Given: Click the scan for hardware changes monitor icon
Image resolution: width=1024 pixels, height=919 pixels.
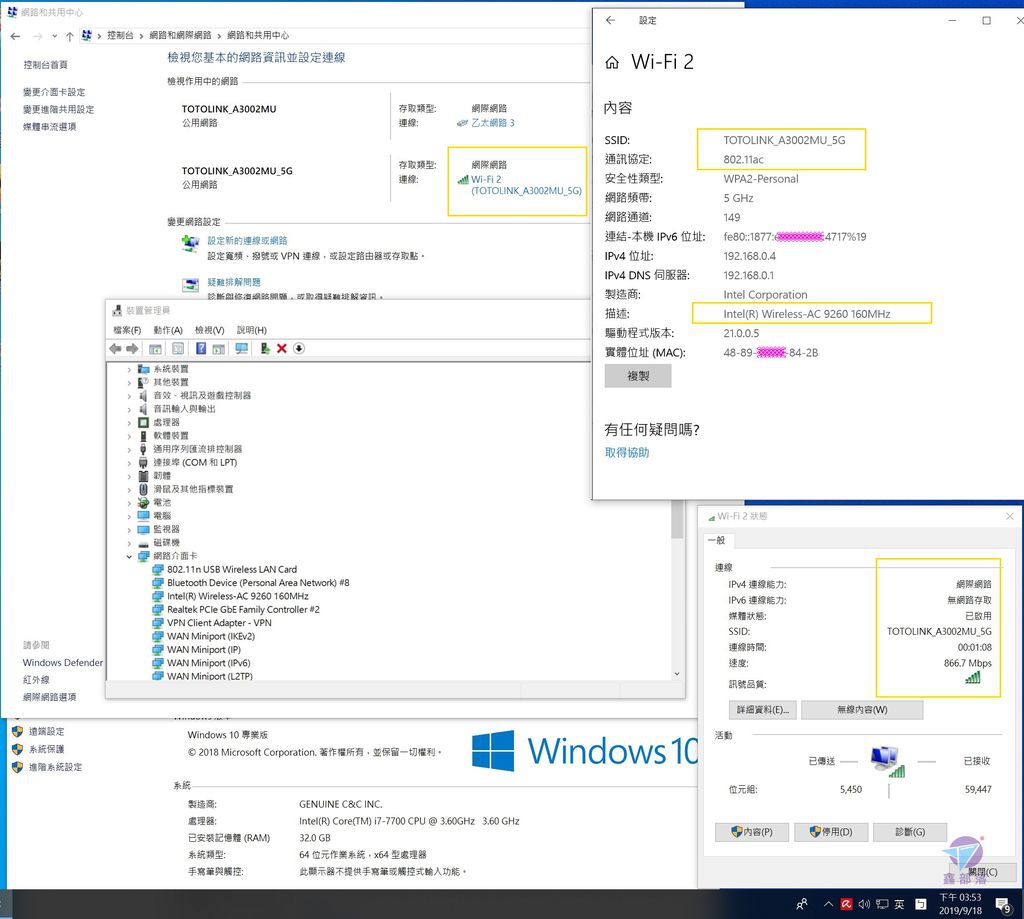Looking at the screenshot, I should [x=242, y=349].
